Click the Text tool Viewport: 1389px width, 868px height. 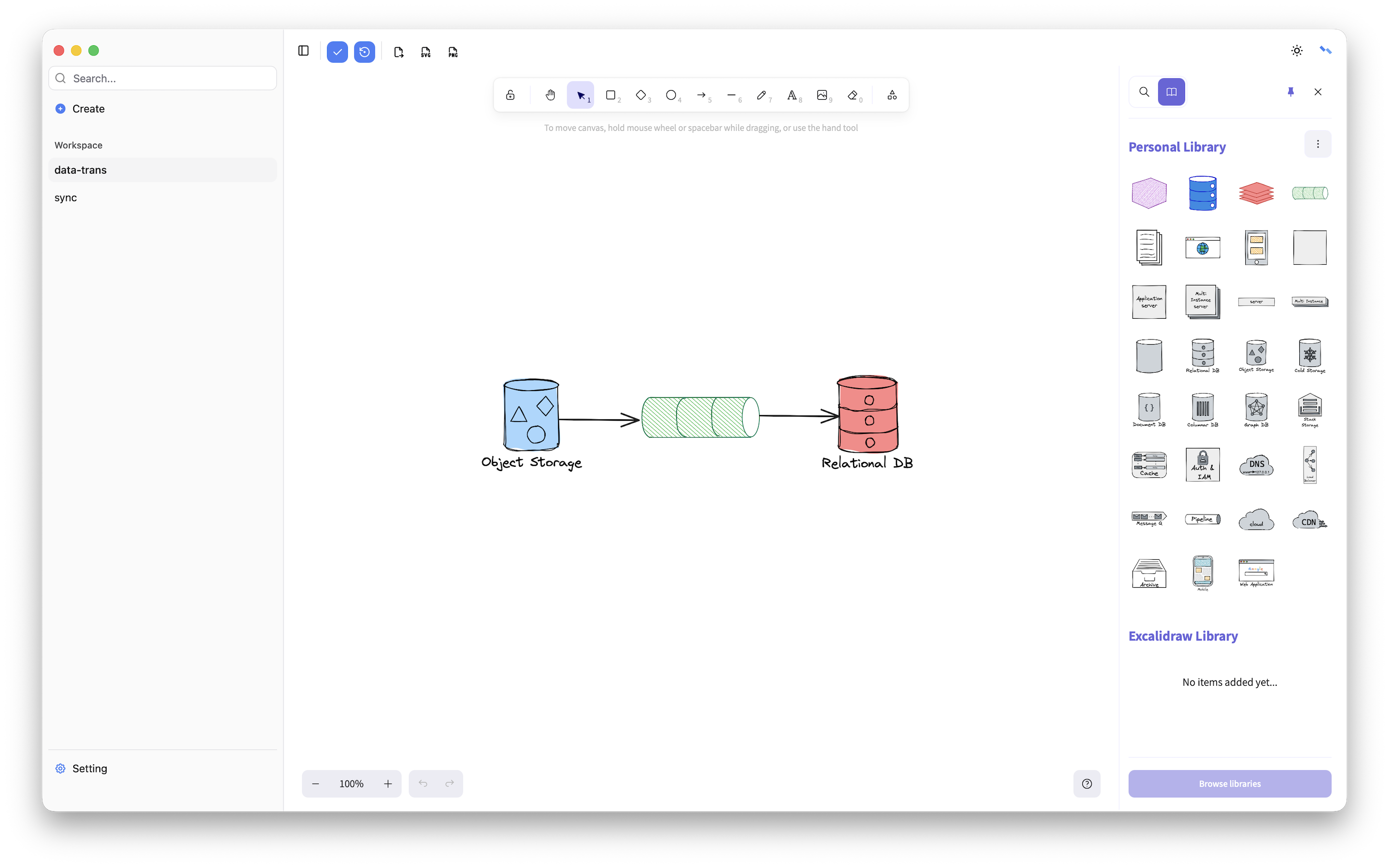pos(792,95)
